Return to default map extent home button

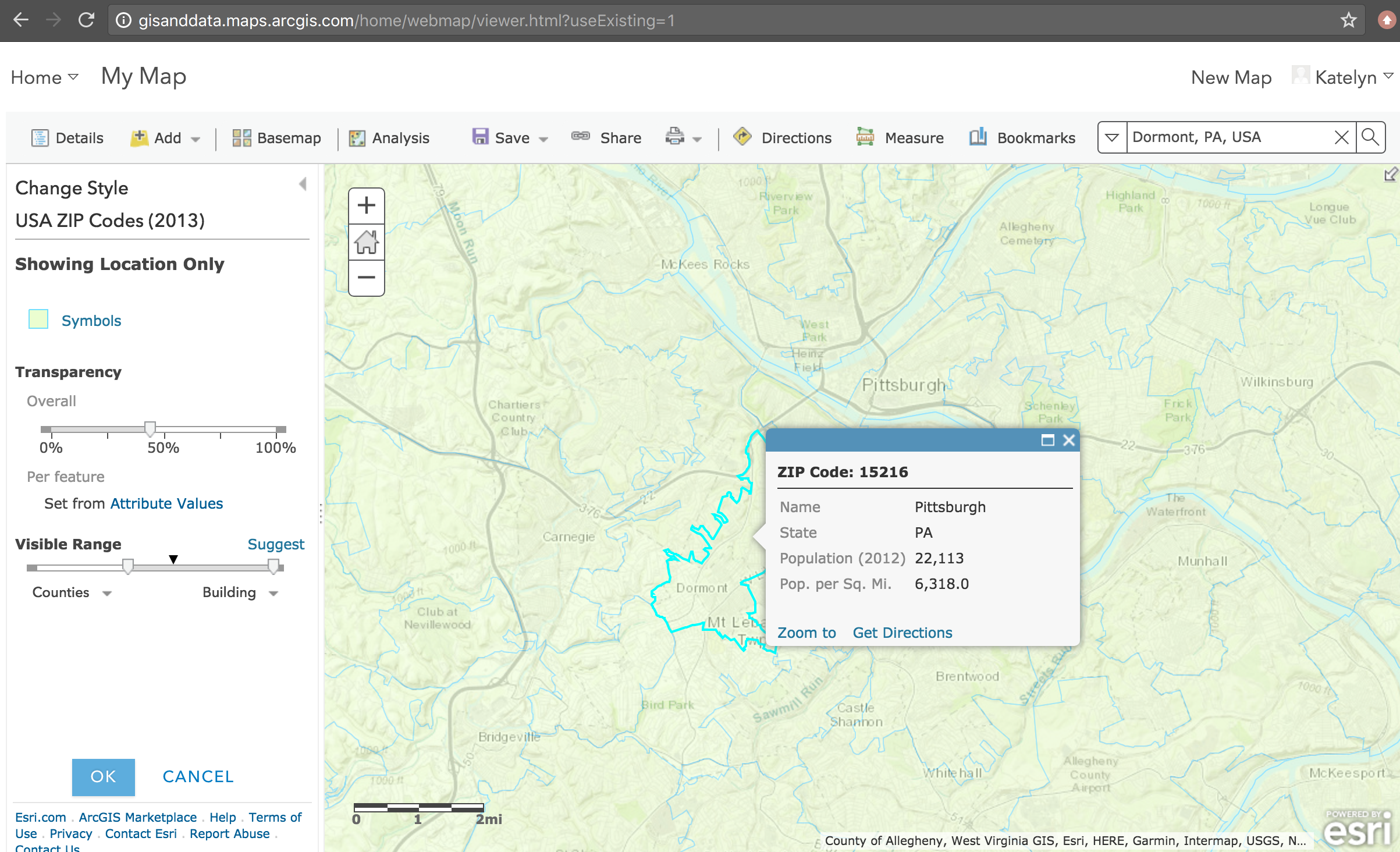point(366,242)
